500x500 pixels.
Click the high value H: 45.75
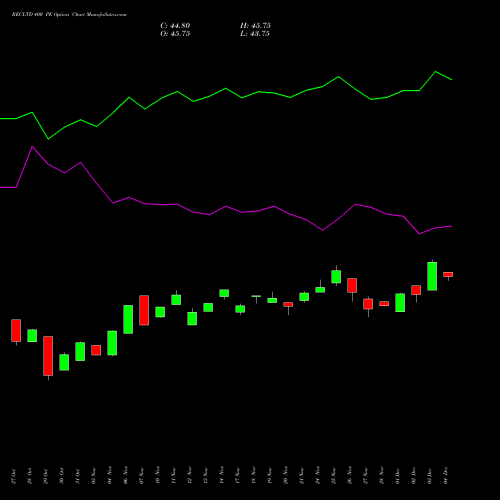[255, 26]
